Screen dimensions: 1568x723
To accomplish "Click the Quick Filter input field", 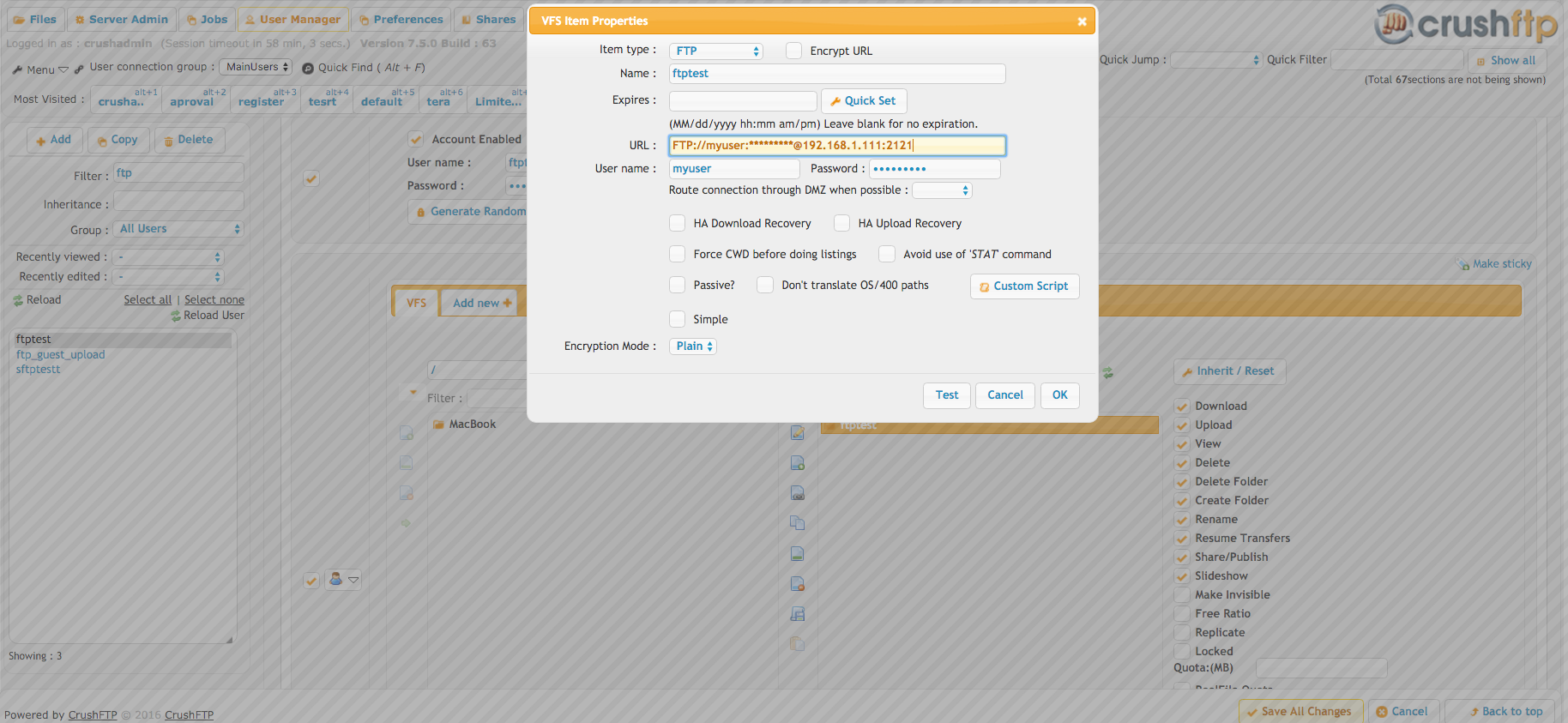I will pos(1397,60).
